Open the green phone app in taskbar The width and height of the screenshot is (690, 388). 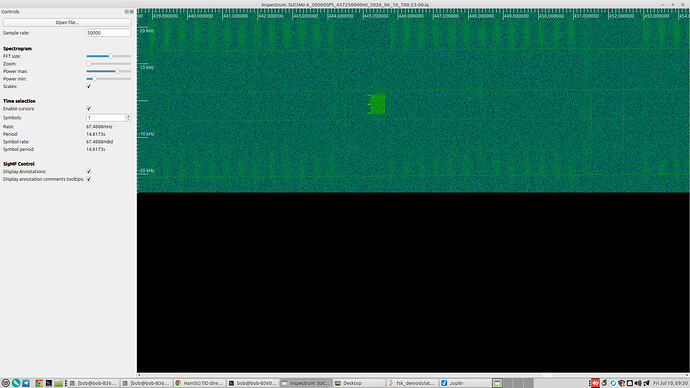(x=16, y=383)
